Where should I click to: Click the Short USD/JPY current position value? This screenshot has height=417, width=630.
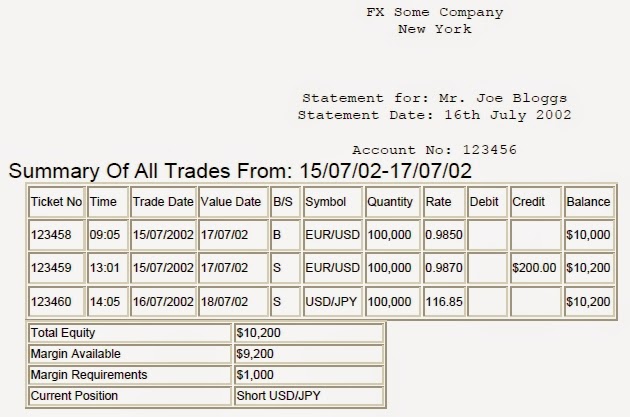[309, 396]
